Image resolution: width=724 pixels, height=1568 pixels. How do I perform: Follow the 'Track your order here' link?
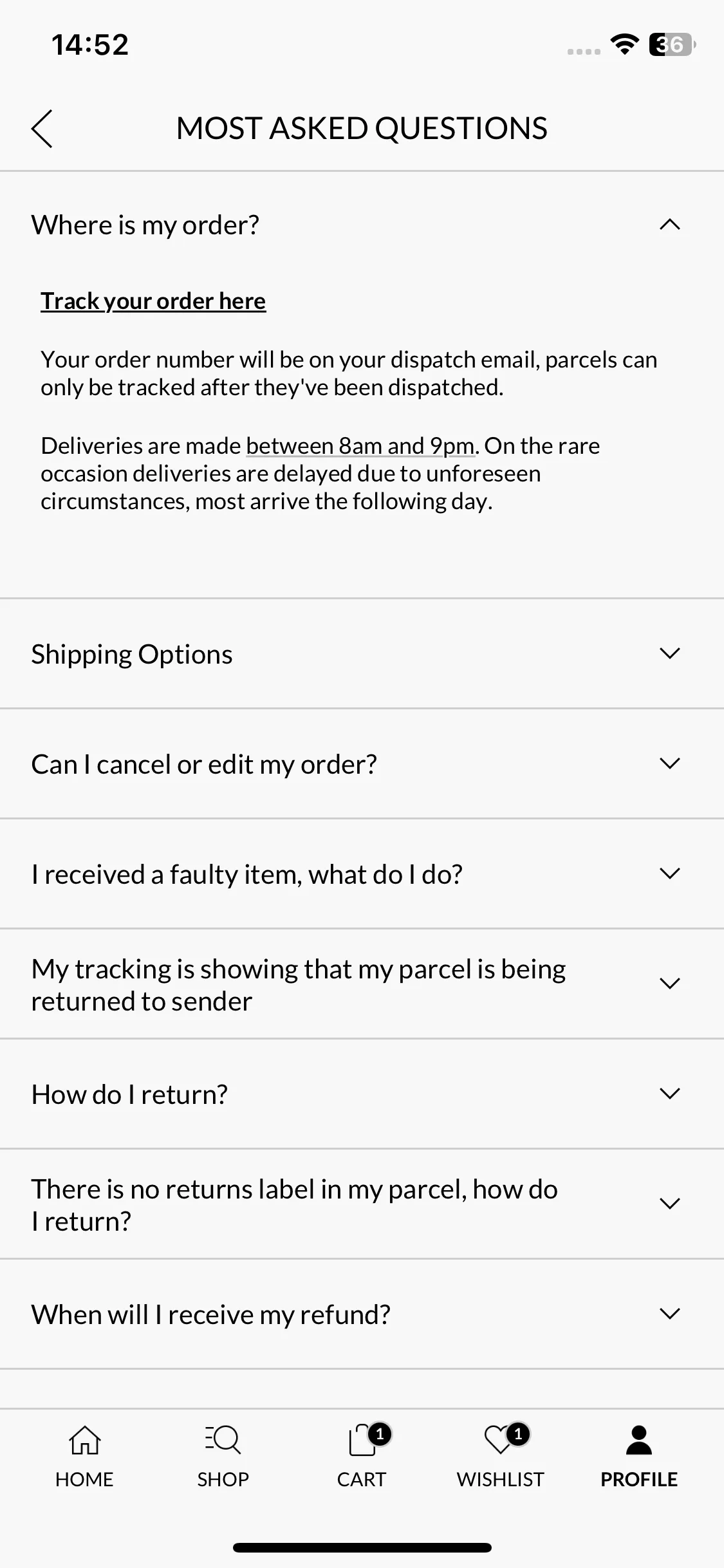(153, 301)
